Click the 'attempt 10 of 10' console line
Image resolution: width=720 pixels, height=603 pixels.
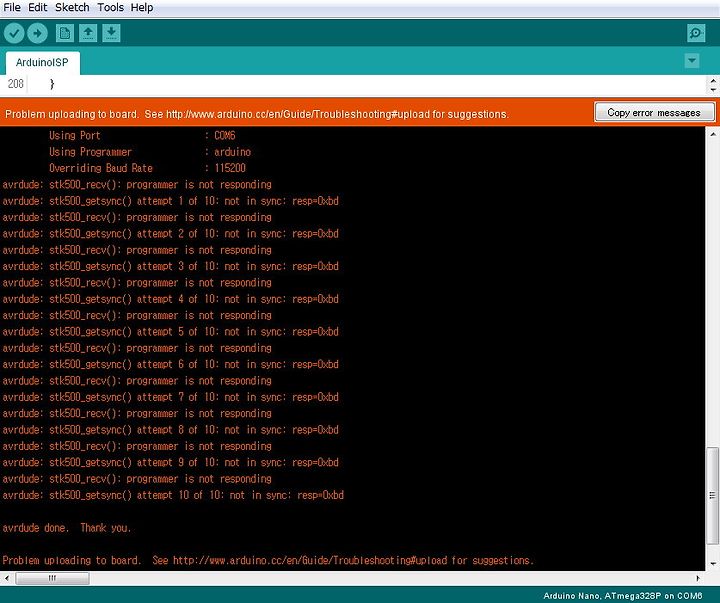173,495
